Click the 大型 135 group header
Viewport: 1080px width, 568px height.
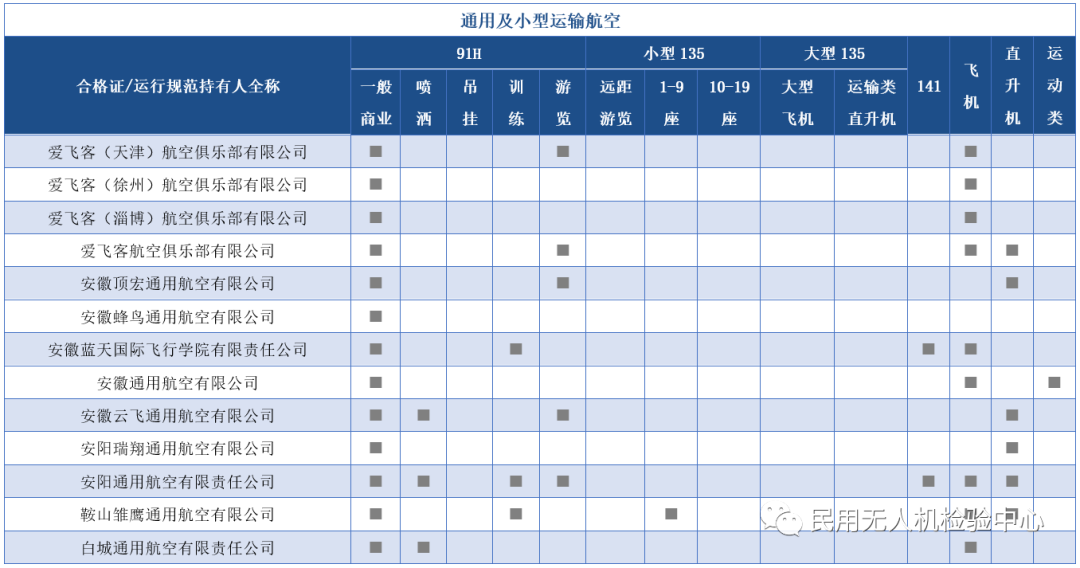[833, 54]
